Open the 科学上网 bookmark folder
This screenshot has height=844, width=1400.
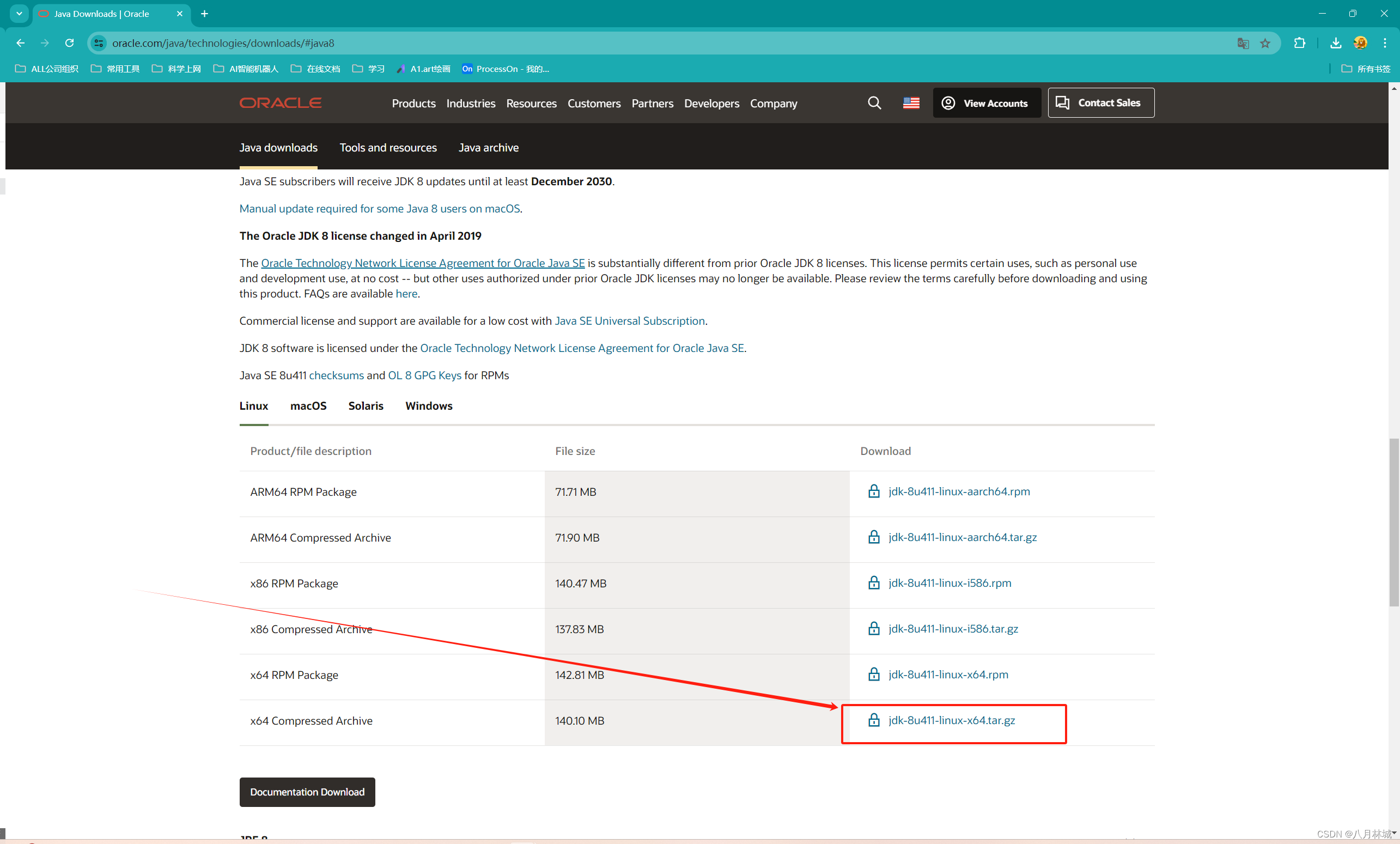coord(176,69)
